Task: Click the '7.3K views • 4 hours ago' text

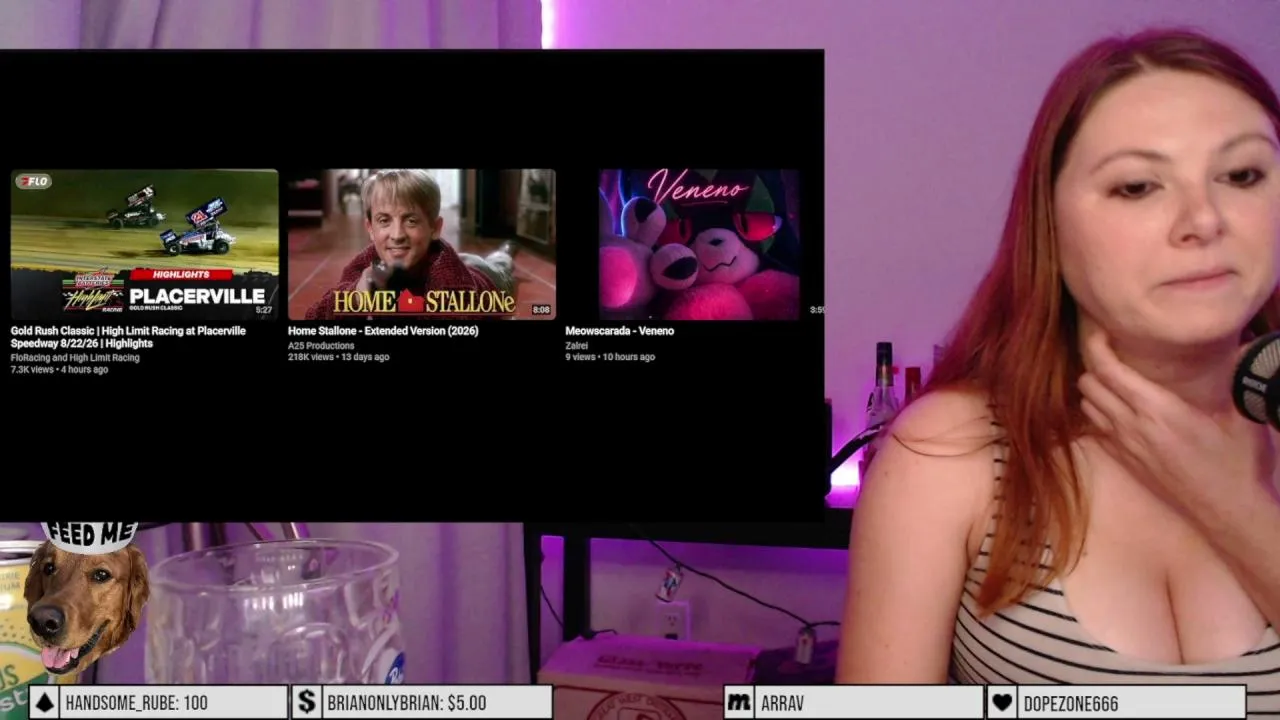Action: [x=59, y=370]
